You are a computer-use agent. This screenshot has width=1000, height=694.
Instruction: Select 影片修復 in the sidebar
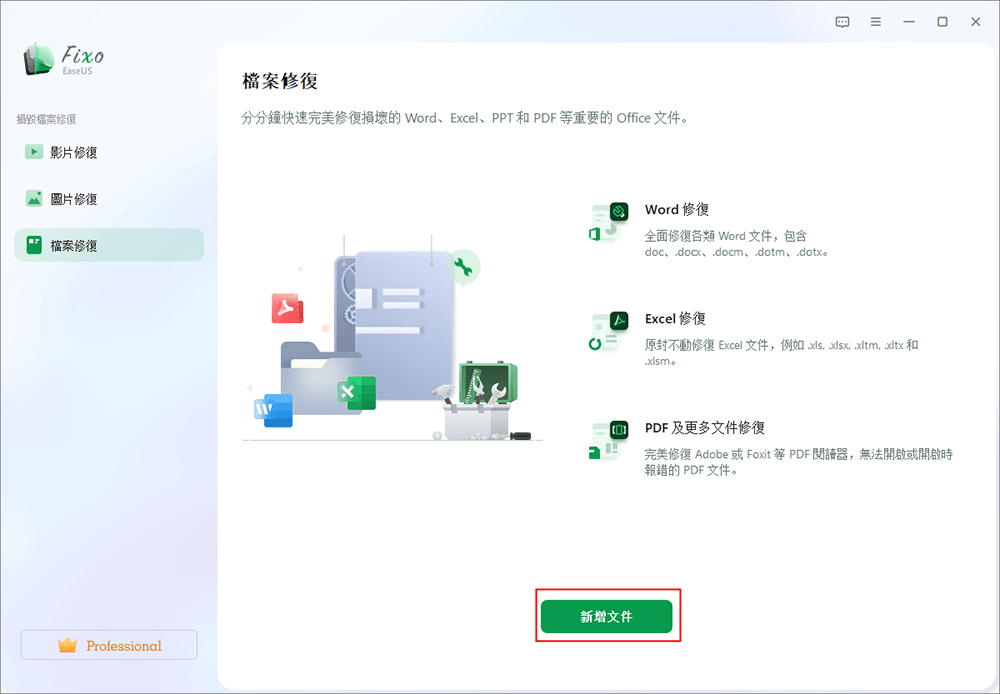tap(109, 152)
